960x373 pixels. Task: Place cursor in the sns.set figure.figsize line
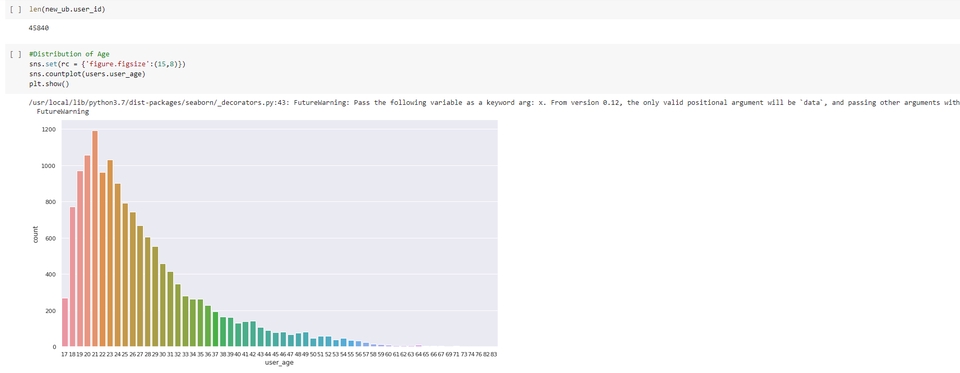107,64
